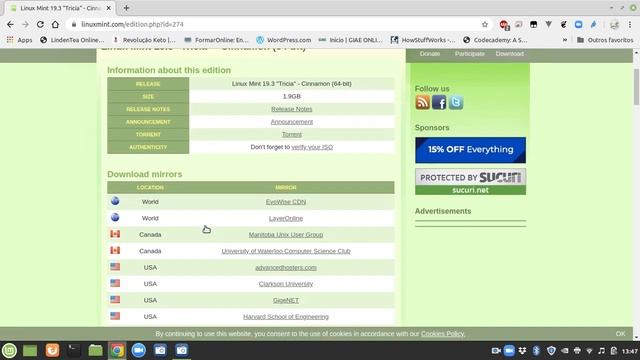Open the RSS feed icon
The image size is (640, 360).
point(422,102)
